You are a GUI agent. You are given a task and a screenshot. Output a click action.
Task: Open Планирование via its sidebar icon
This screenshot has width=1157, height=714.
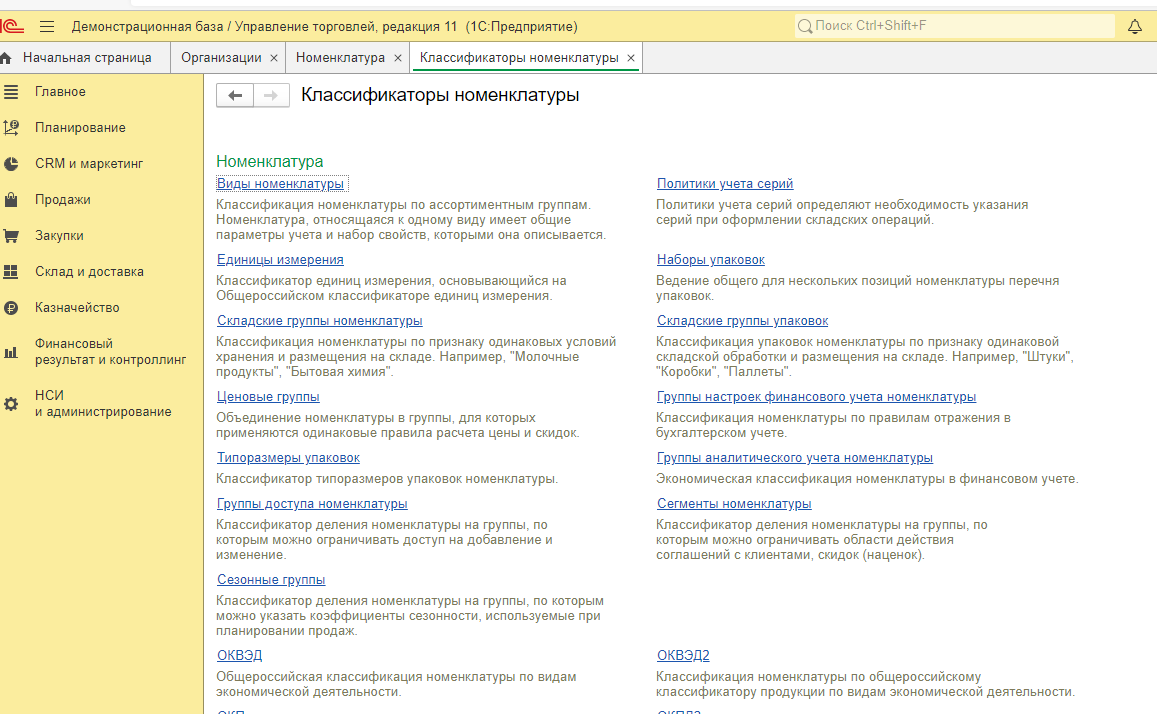click(11, 128)
